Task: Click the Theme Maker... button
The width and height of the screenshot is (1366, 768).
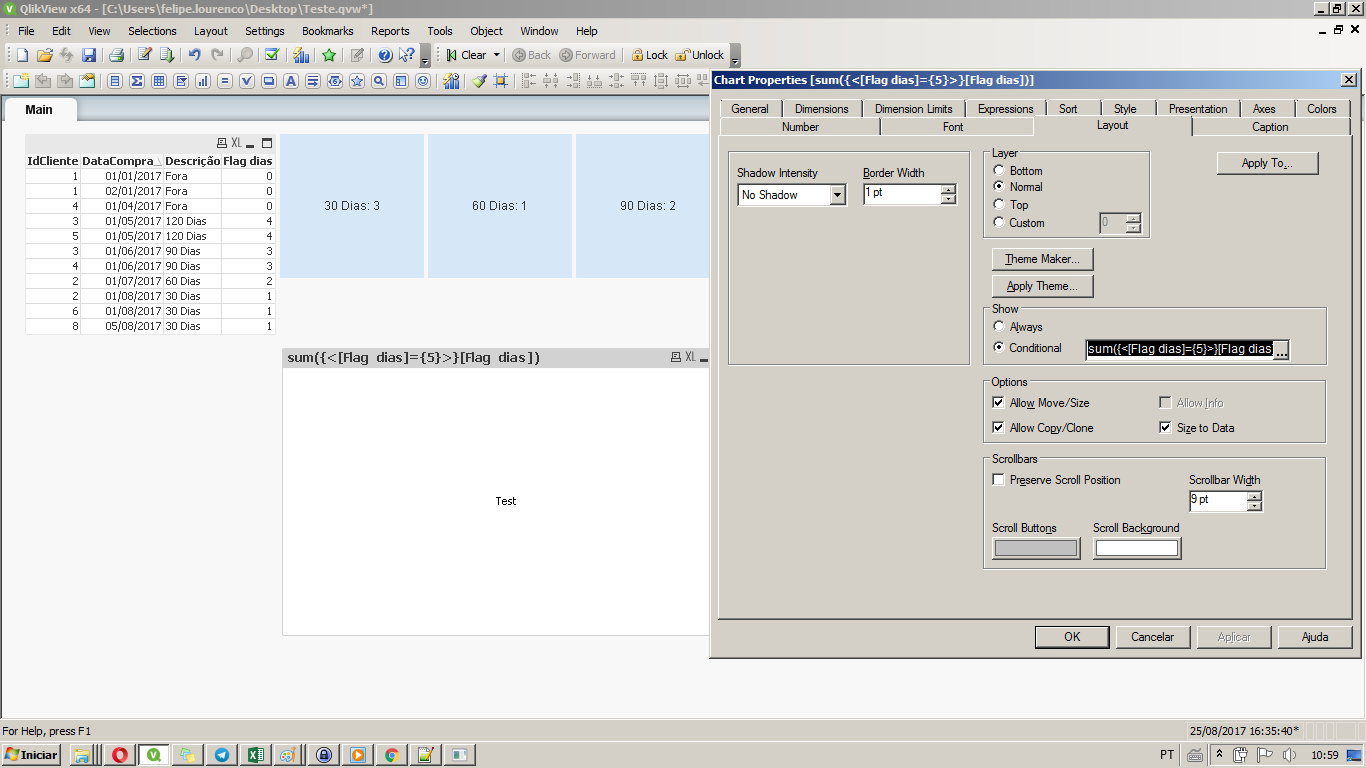Action: tap(1042, 259)
